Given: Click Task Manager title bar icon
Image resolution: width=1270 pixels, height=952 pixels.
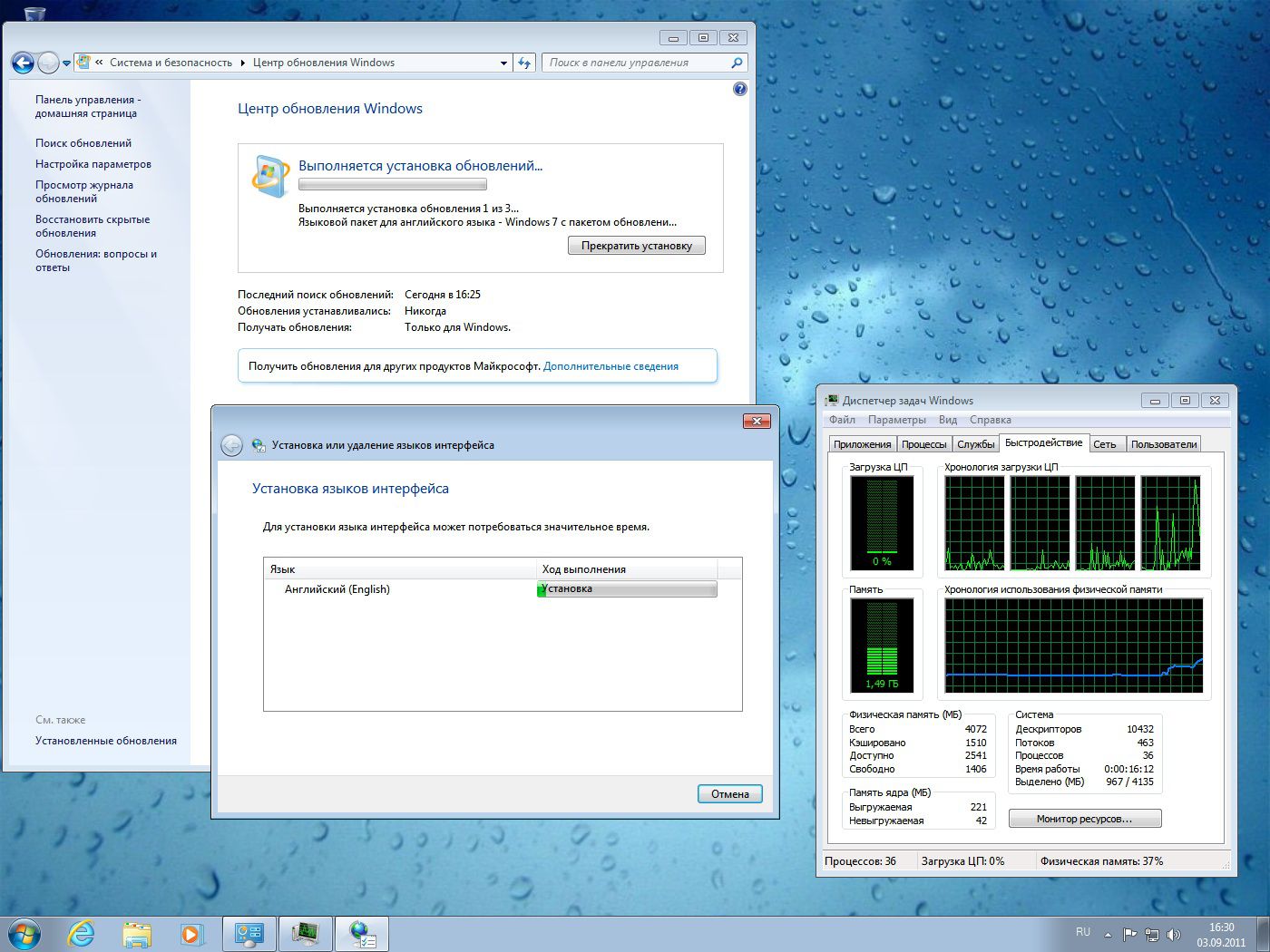Looking at the screenshot, I should click(832, 401).
